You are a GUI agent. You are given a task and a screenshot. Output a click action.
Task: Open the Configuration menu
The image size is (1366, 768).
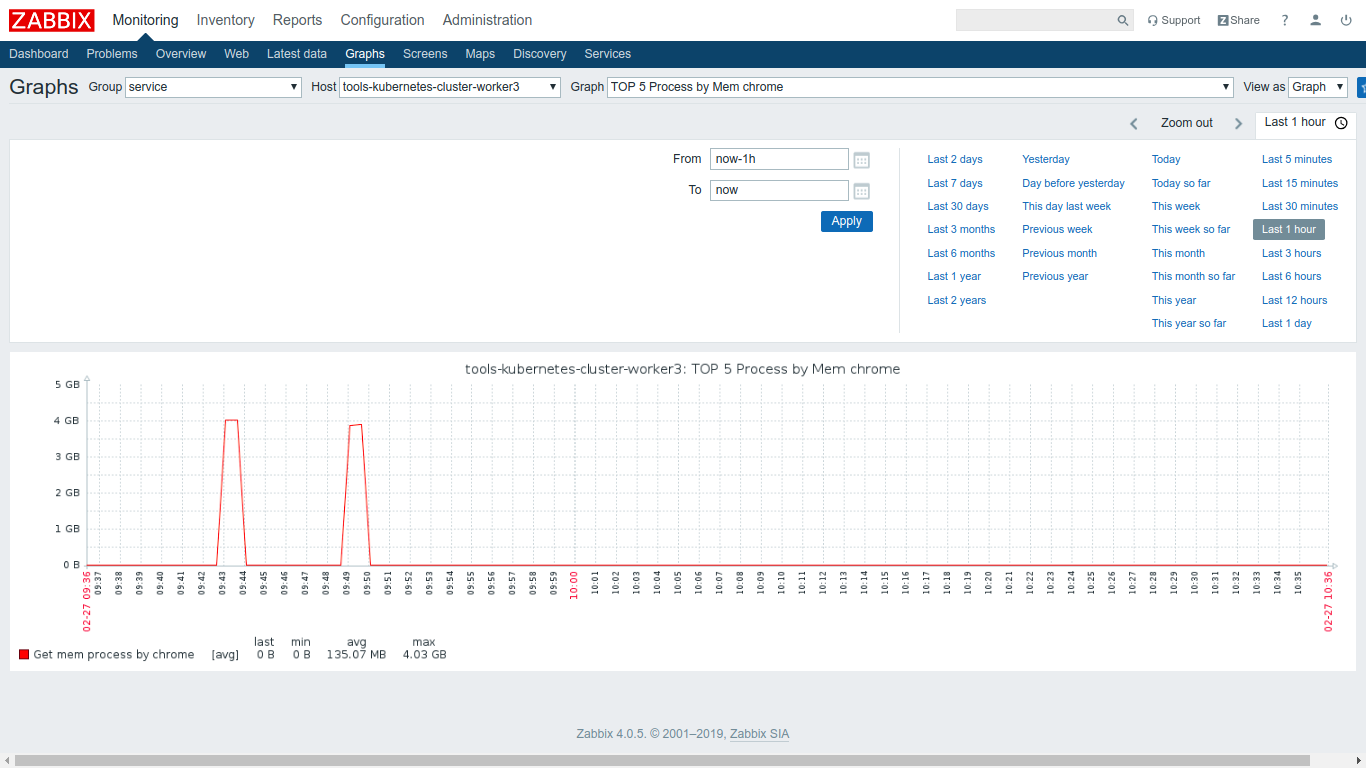[x=382, y=20]
